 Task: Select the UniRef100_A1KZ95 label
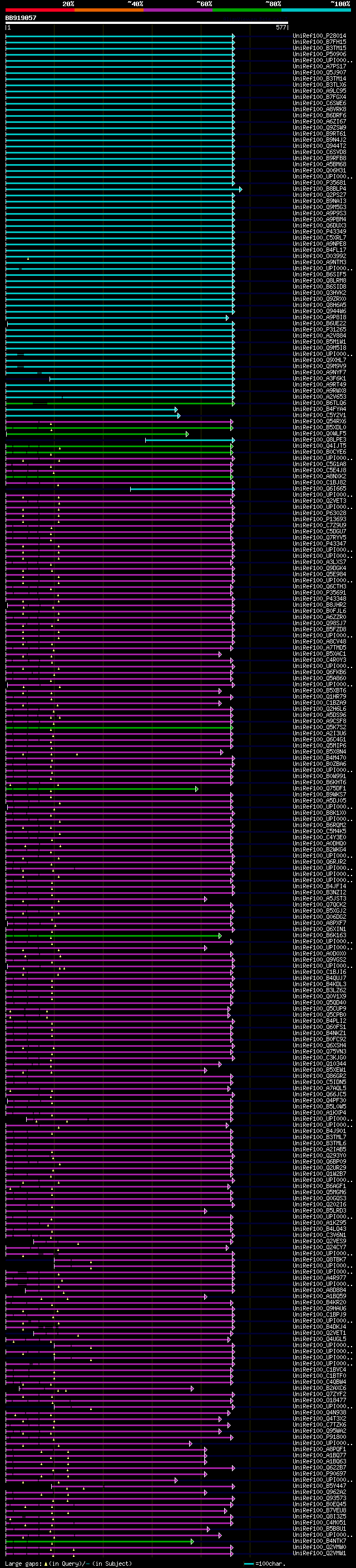319,1224
